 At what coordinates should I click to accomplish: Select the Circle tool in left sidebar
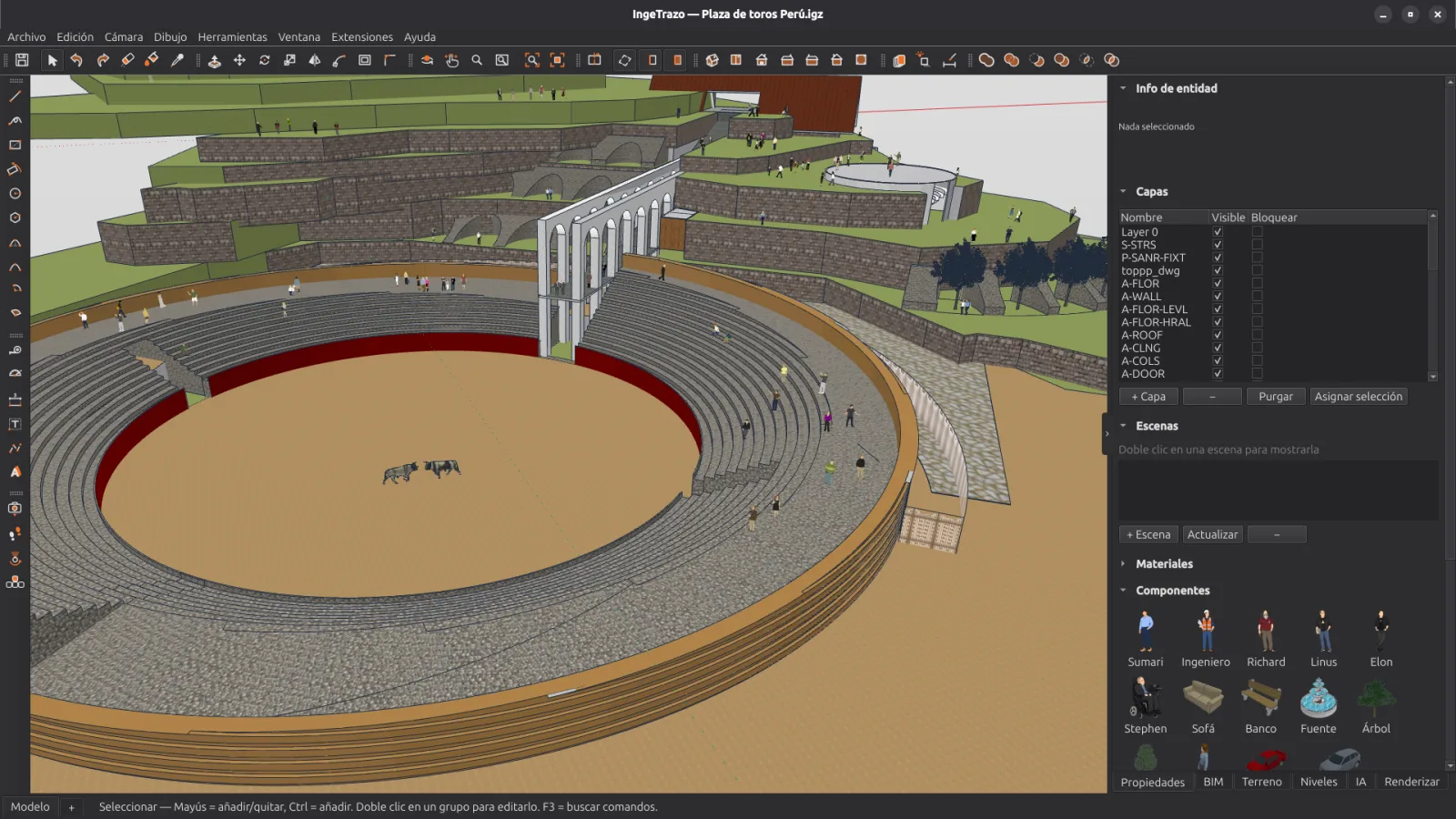coord(15,194)
